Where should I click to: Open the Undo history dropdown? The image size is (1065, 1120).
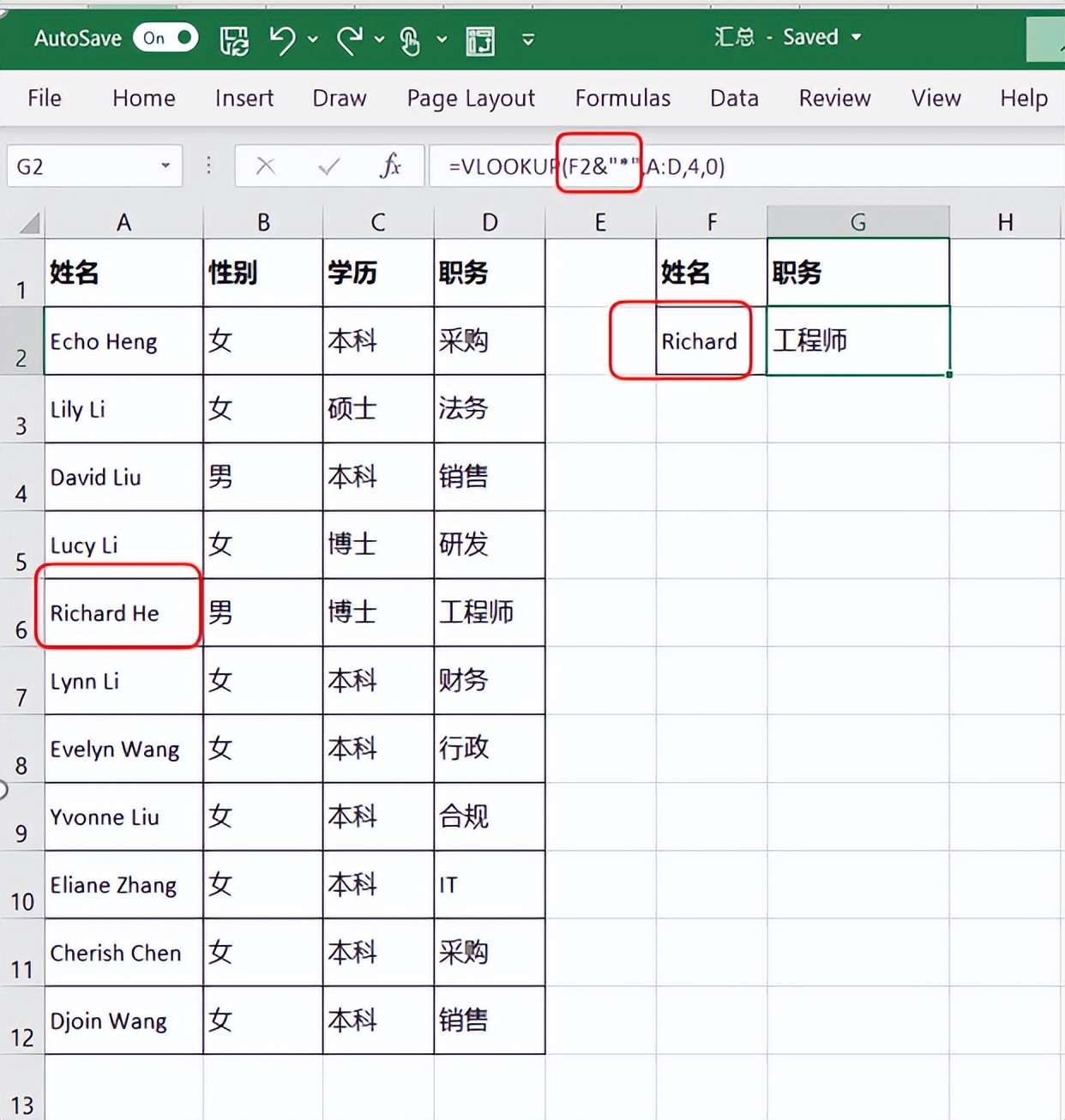(x=313, y=39)
